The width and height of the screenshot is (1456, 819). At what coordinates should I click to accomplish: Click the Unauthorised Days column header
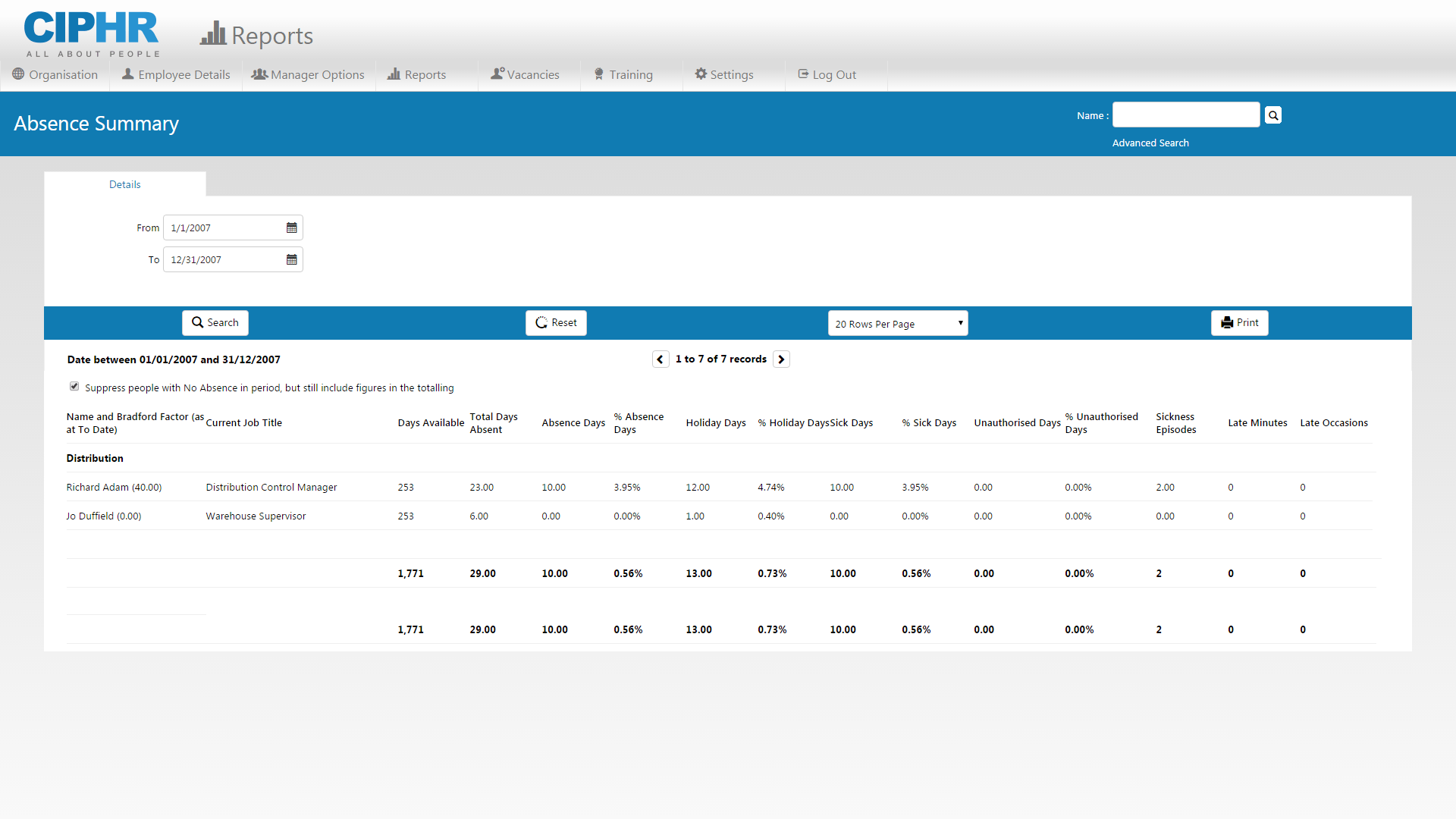click(x=1017, y=423)
